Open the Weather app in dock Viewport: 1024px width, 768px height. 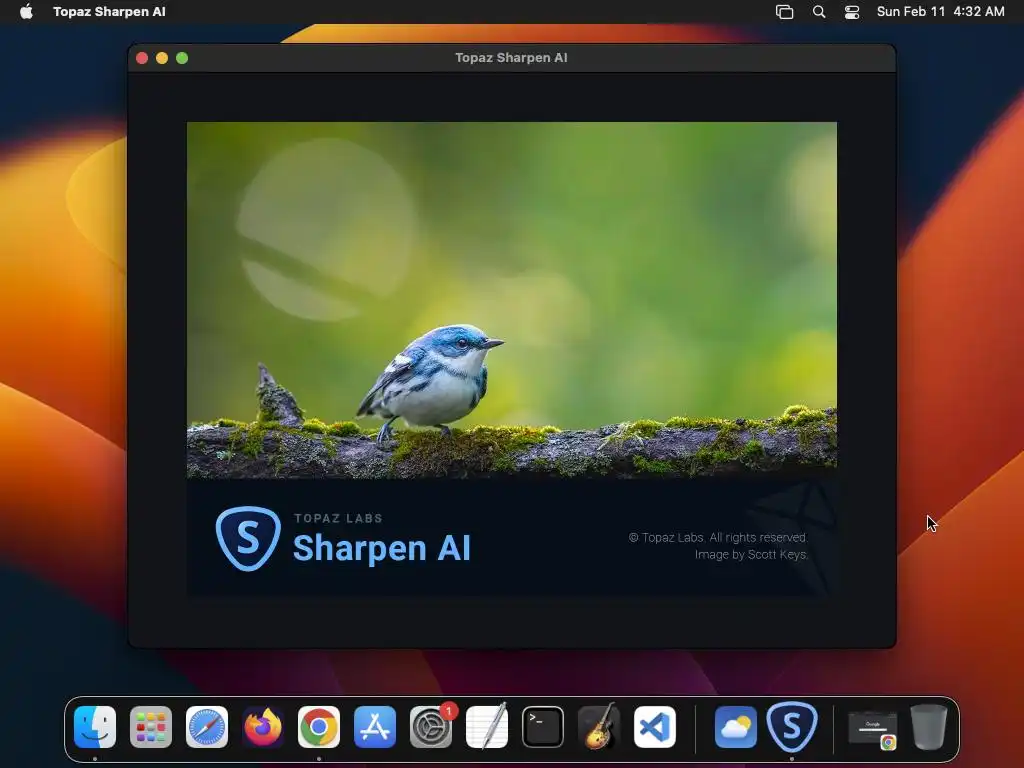[736, 727]
